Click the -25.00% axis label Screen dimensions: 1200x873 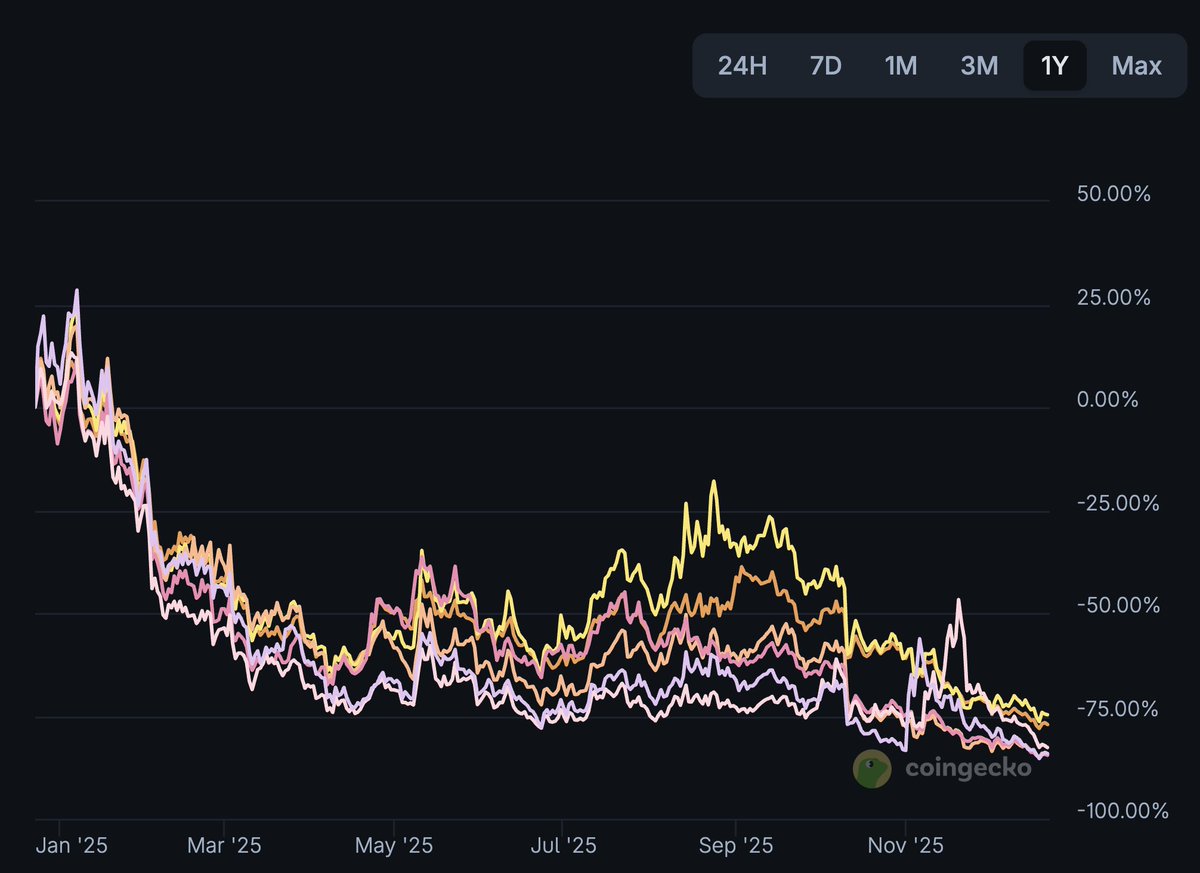pos(1116,502)
